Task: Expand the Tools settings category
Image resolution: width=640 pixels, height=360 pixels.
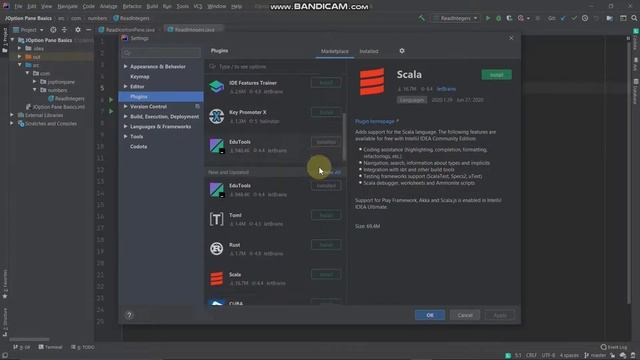Action: coord(125,136)
